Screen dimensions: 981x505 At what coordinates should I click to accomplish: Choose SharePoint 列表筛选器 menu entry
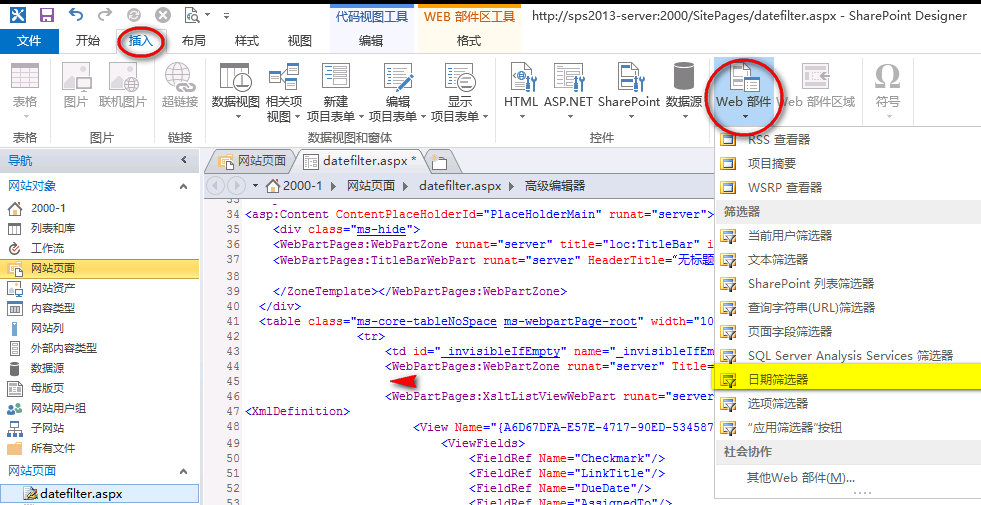847,283
